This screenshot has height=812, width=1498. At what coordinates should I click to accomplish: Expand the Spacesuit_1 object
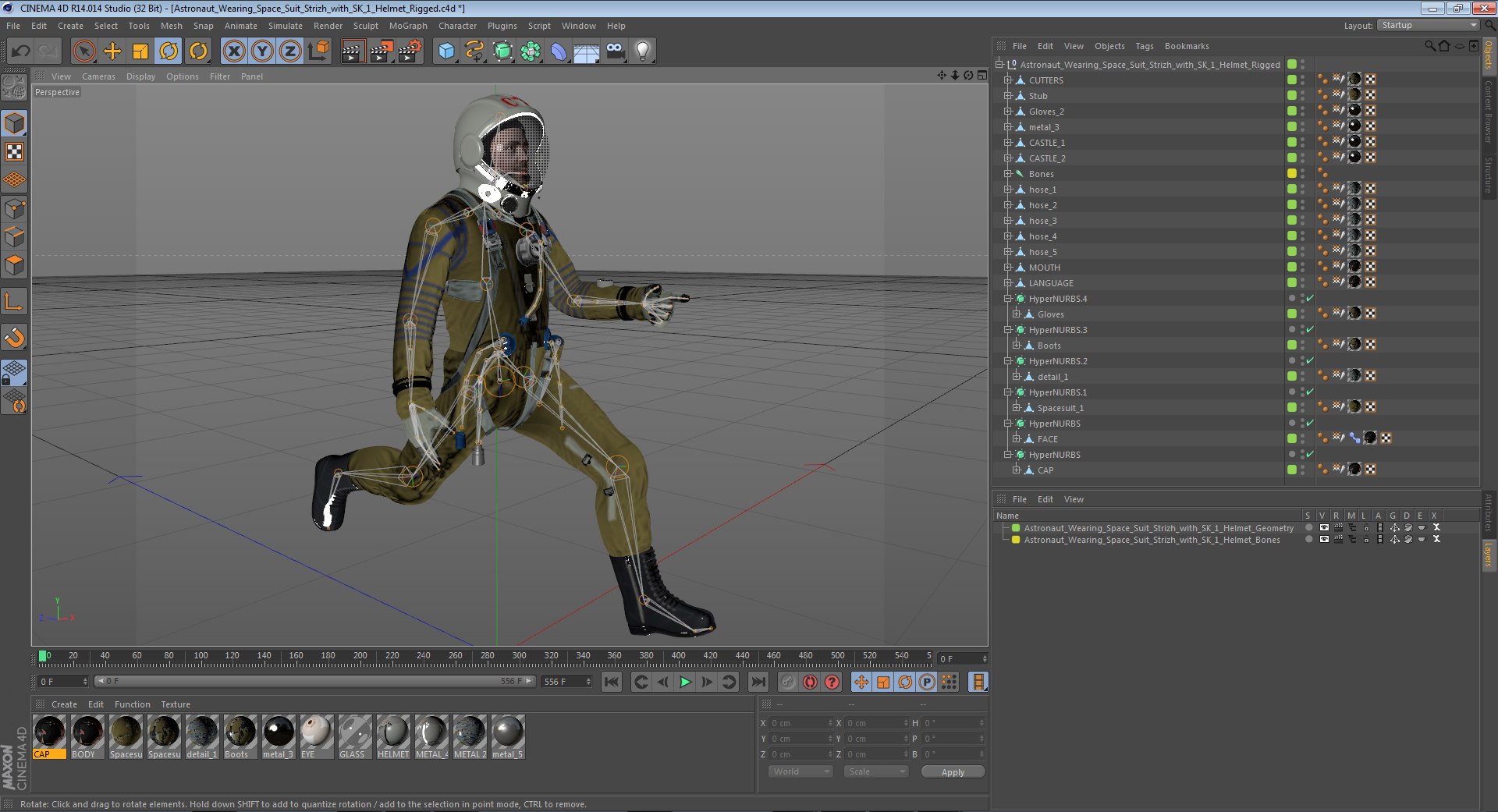1016,408
